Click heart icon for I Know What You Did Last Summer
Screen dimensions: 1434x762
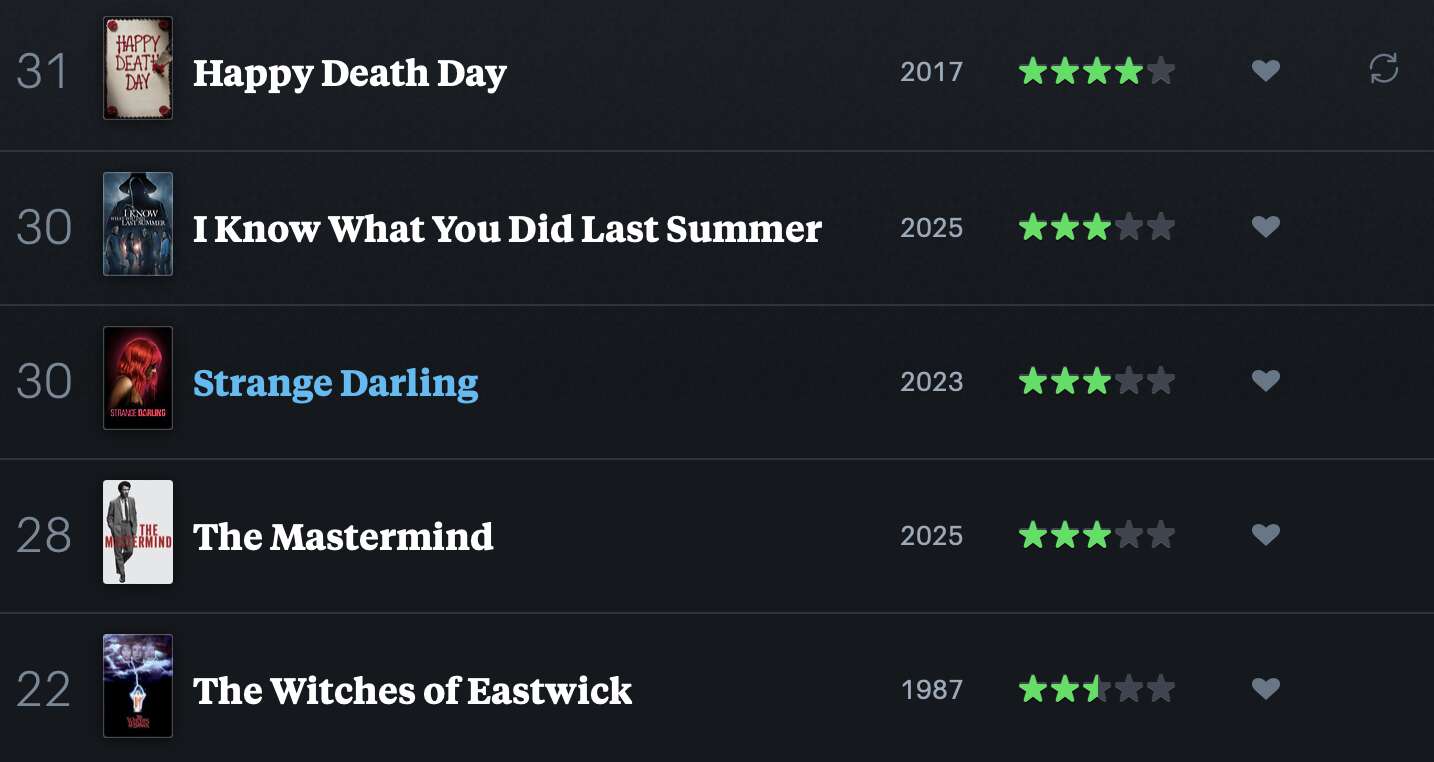[1266, 227]
